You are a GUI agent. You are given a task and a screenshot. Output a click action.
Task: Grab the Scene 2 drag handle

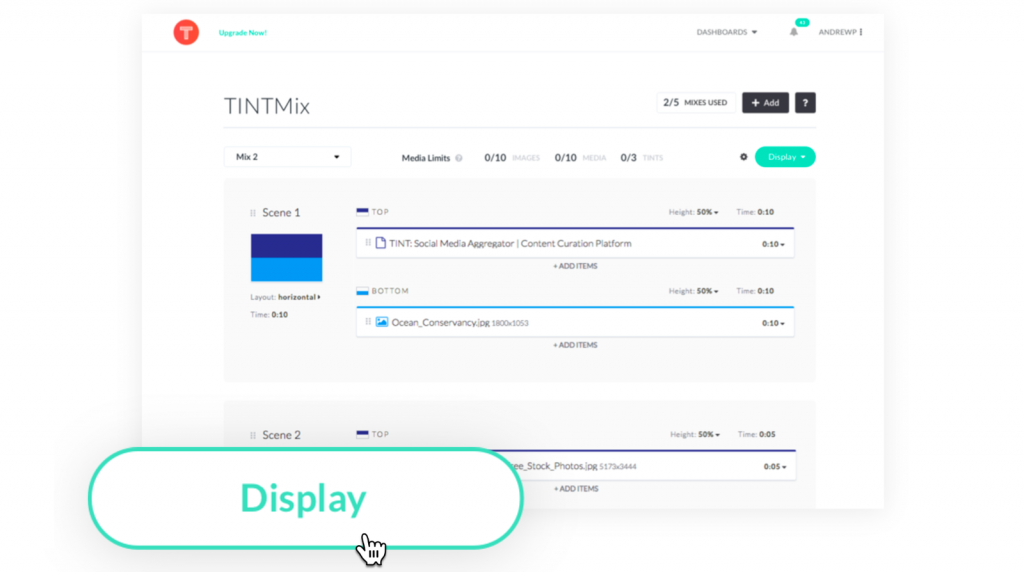pyautogui.click(x=253, y=435)
